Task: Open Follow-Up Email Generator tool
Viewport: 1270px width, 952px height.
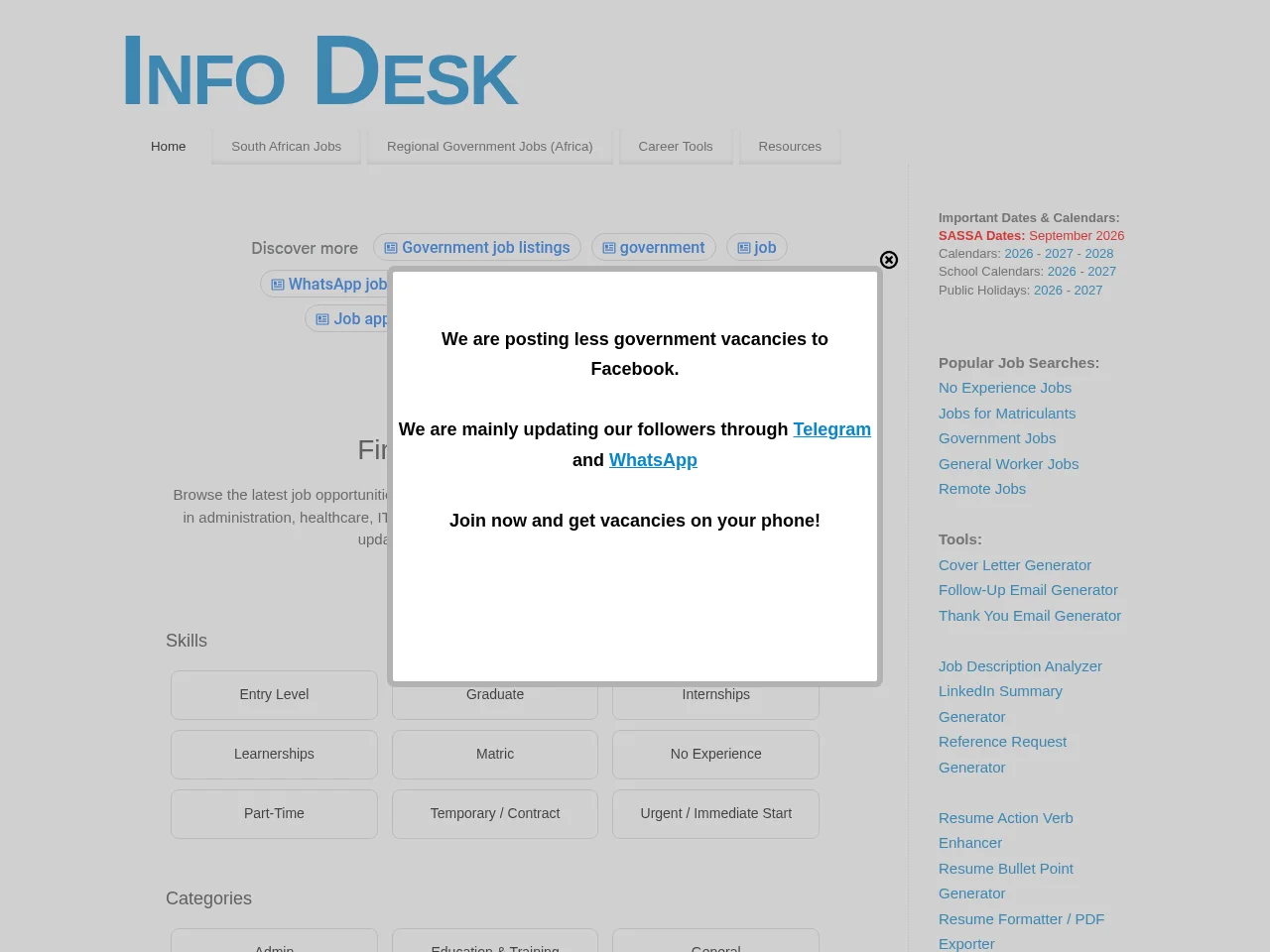Action: tap(1028, 590)
